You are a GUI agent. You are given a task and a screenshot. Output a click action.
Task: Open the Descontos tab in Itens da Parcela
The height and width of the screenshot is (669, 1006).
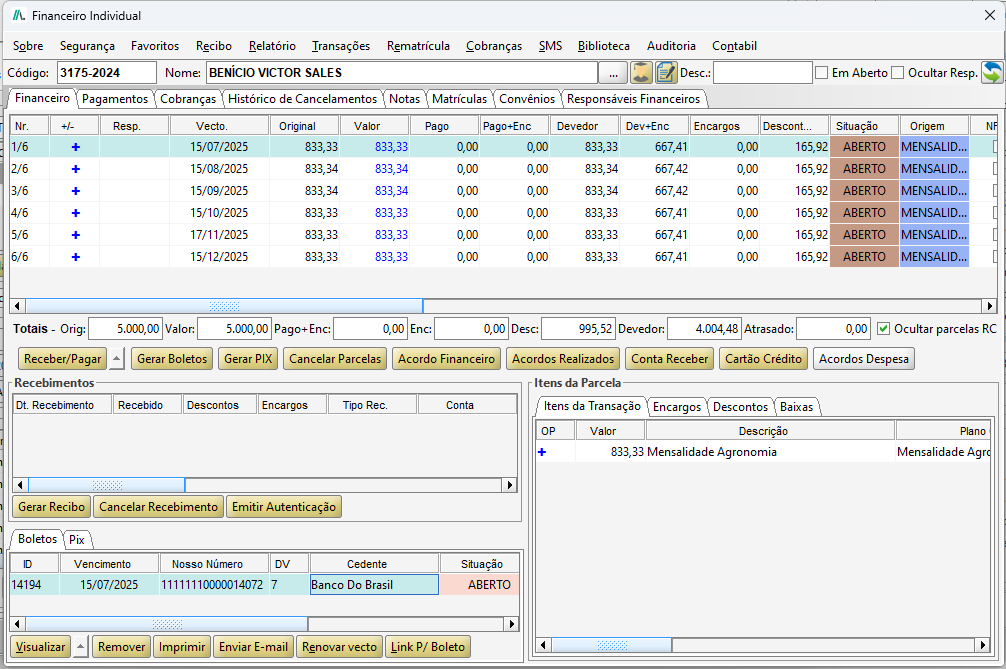coord(740,407)
